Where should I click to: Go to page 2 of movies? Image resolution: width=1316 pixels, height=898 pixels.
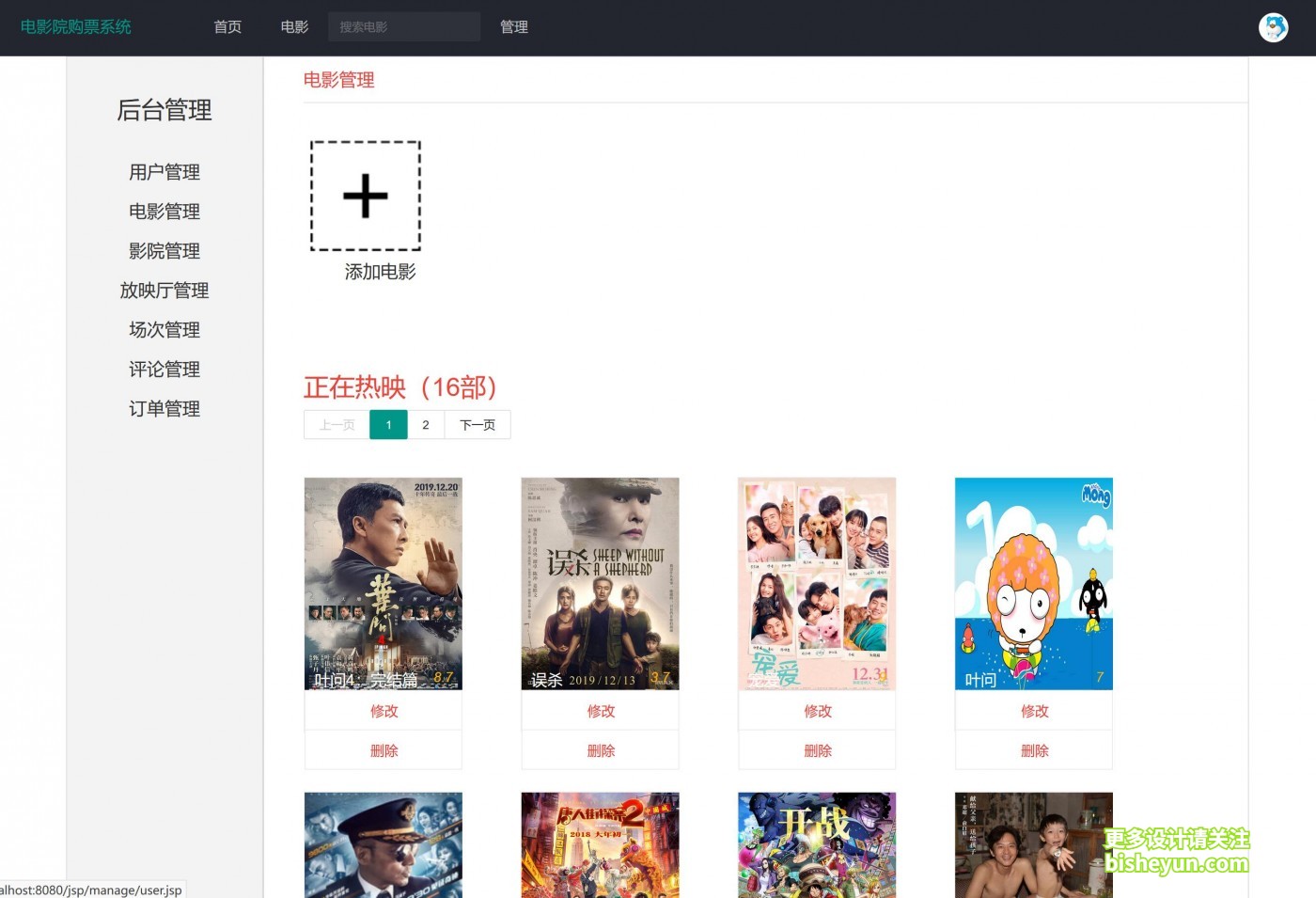(x=426, y=425)
